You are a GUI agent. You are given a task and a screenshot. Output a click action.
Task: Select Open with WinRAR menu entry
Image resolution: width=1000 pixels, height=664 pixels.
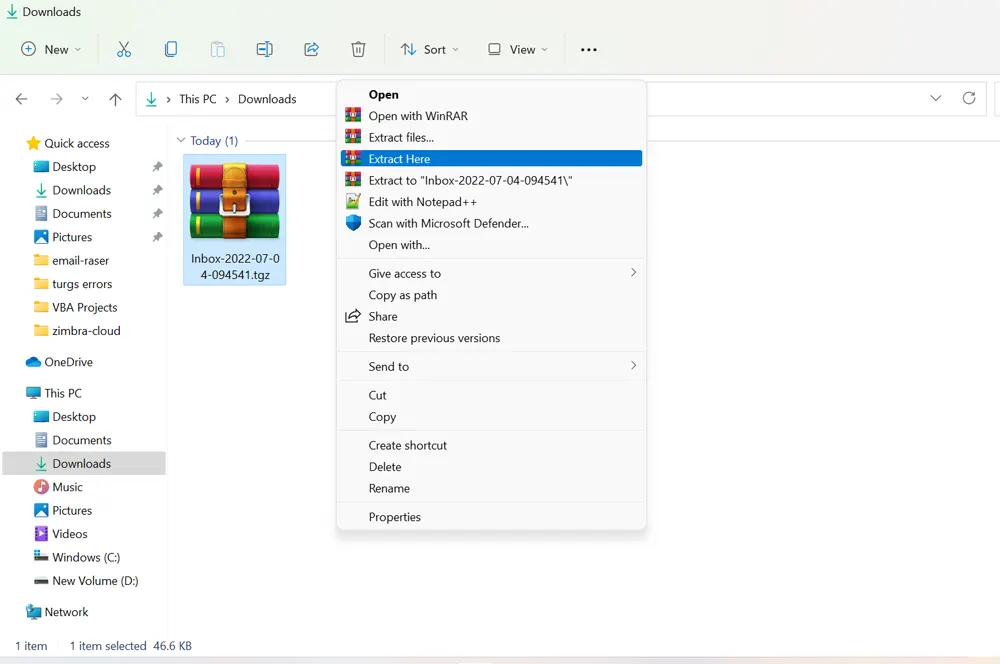417,116
